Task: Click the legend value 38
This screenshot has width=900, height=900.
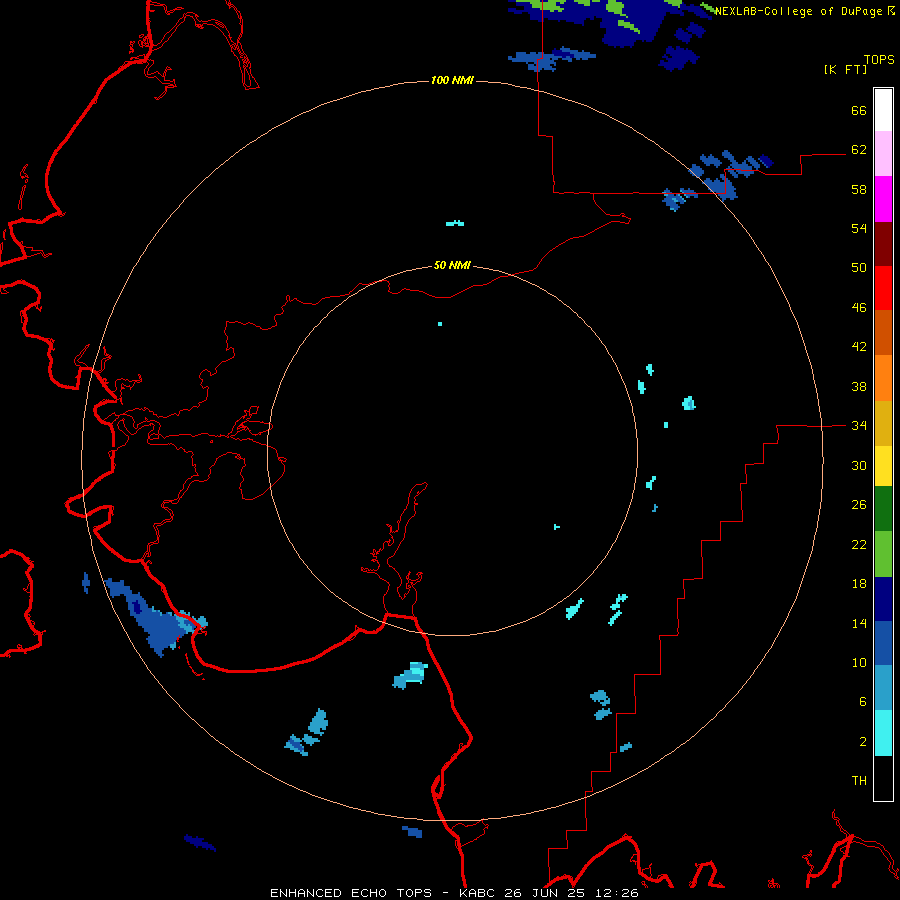Action: pos(859,386)
